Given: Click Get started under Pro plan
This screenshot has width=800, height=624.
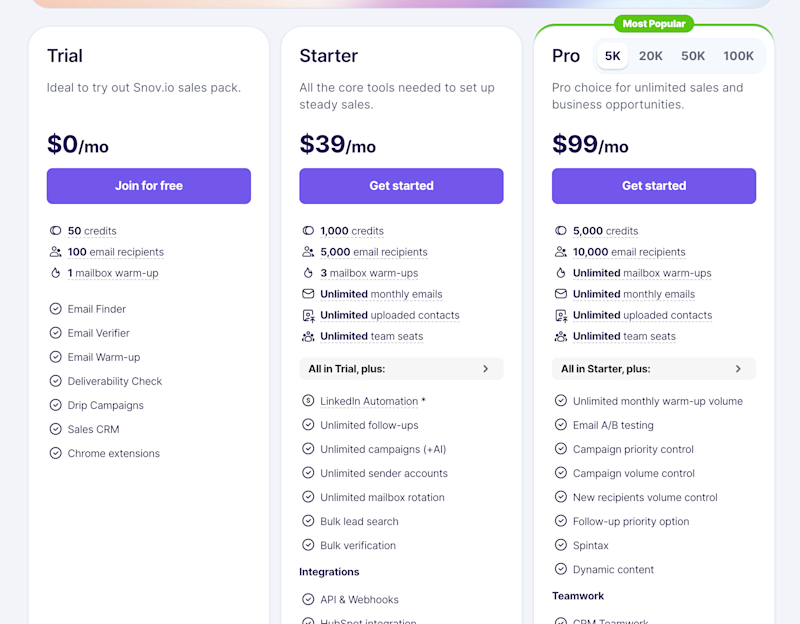Looking at the screenshot, I should [x=654, y=186].
